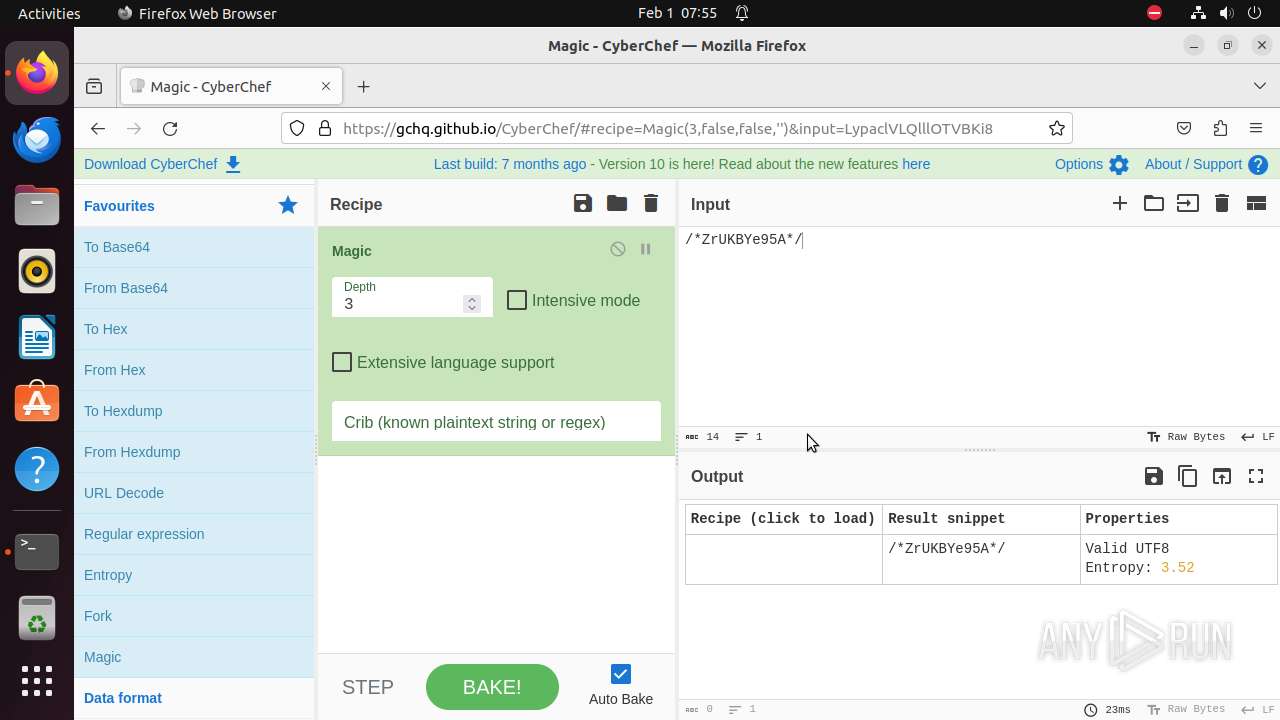Open Activities overview

[x=49, y=13]
